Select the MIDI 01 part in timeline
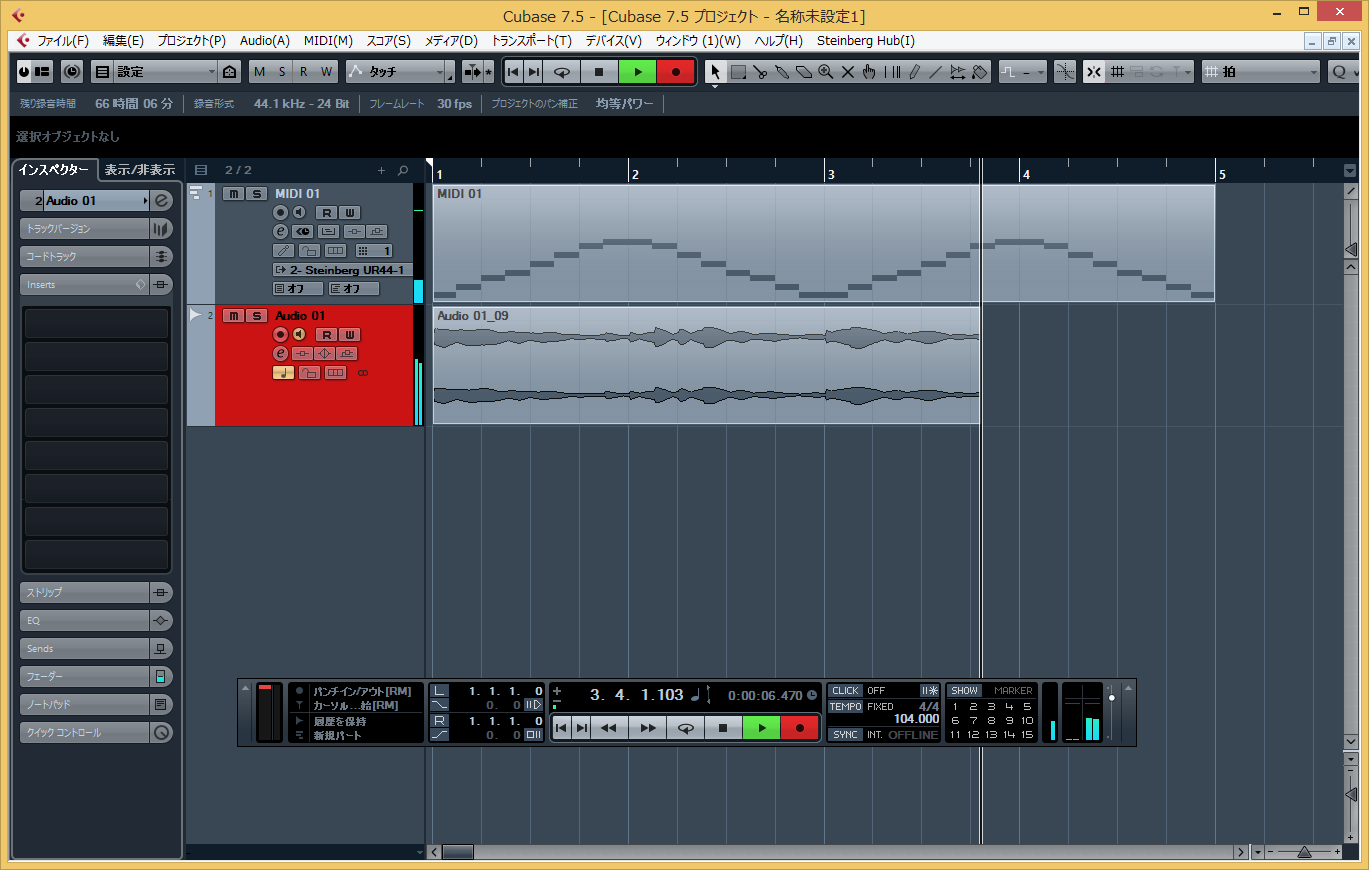The width and height of the screenshot is (1369, 870). (823, 243)
